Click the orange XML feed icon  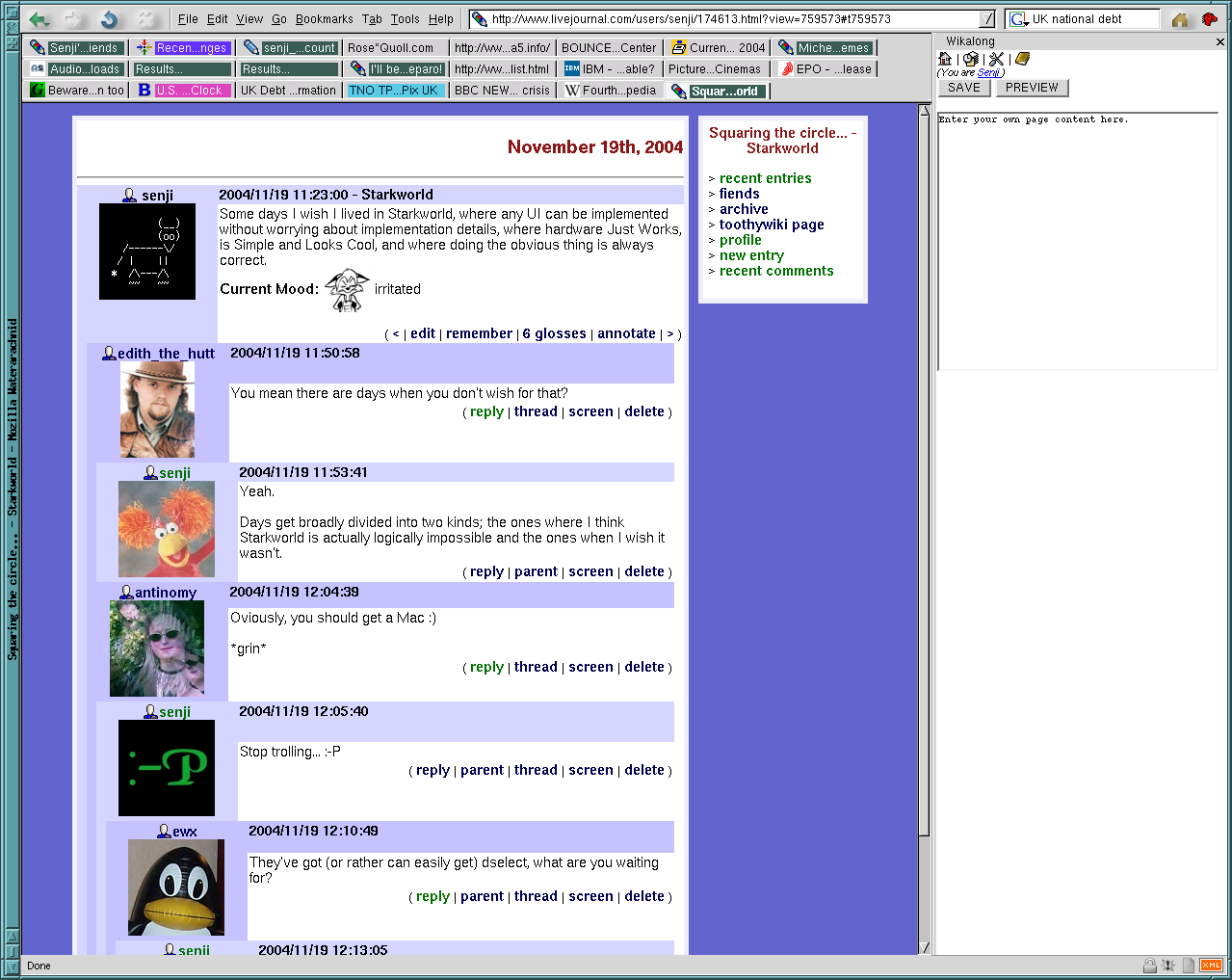coord(1211,965)
